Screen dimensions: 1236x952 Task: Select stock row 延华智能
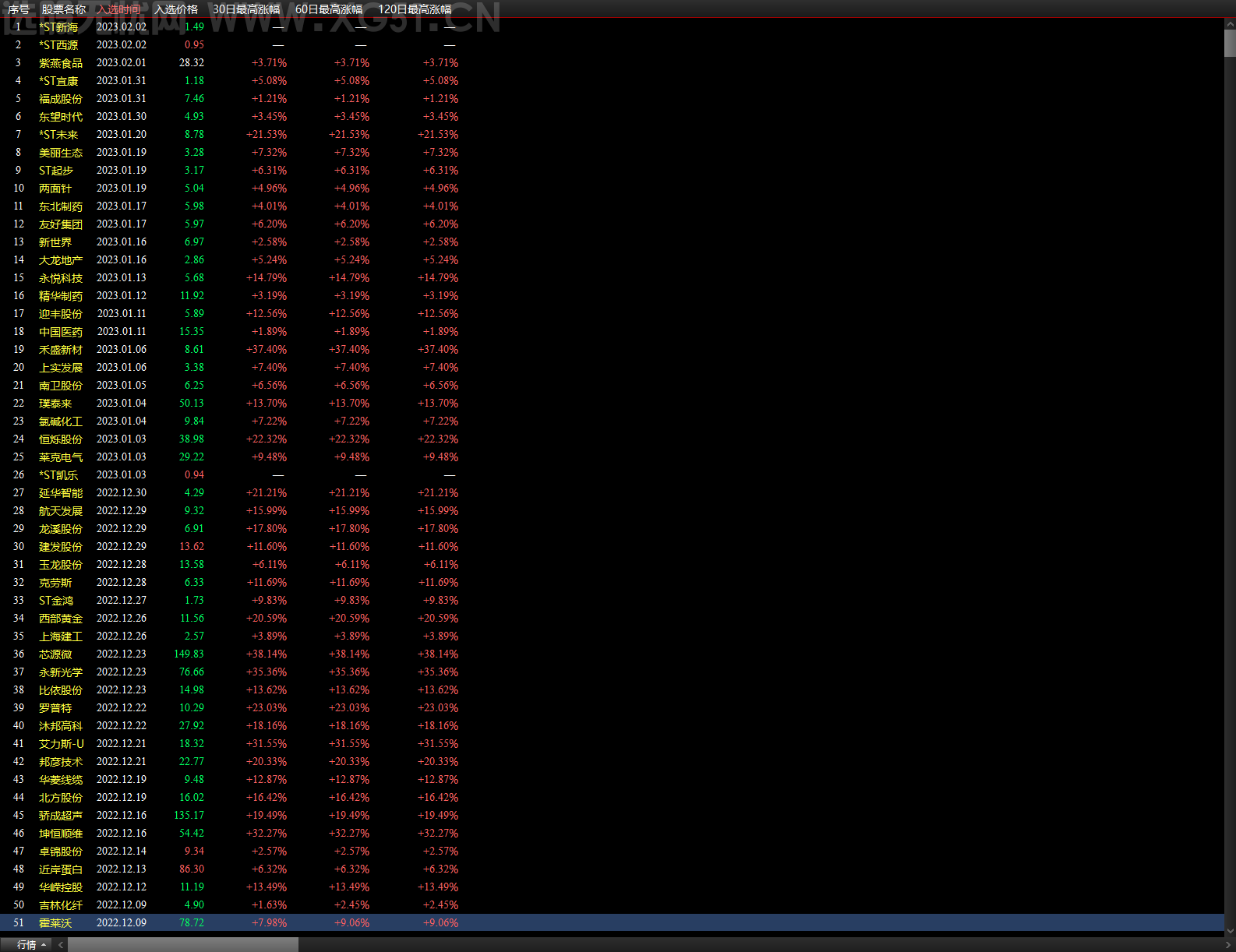click(612, 492)
